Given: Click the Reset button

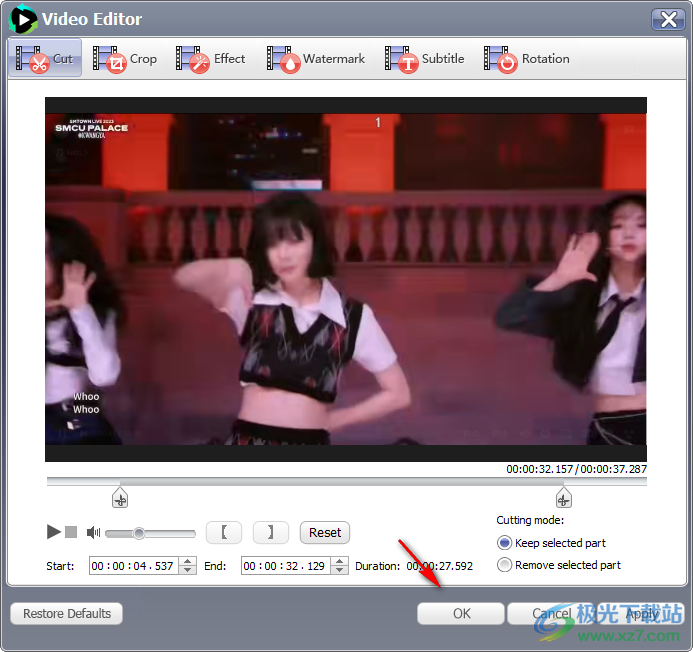Looking at the screenshot, I should (324, 532).
